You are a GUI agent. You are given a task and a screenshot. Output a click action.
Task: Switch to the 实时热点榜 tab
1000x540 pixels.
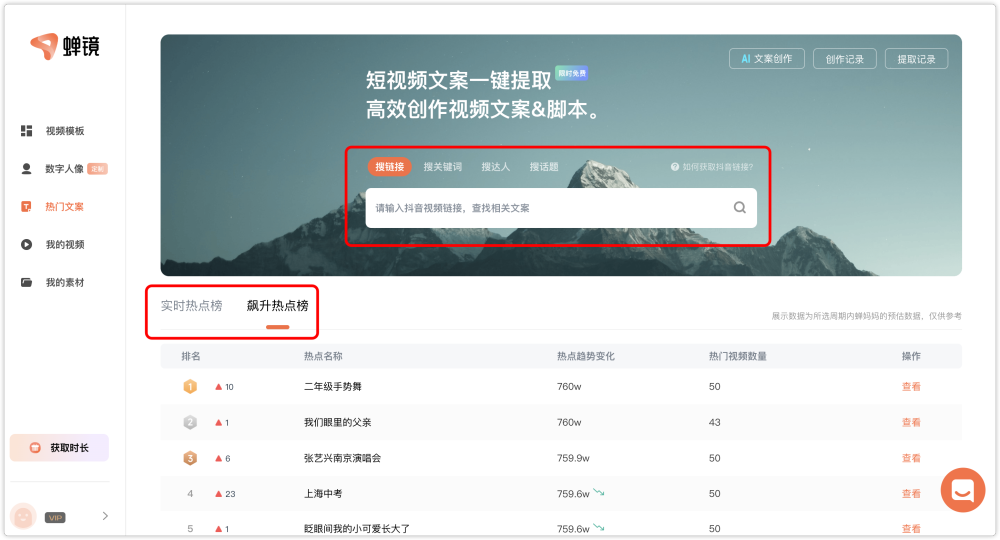(192, 306)
